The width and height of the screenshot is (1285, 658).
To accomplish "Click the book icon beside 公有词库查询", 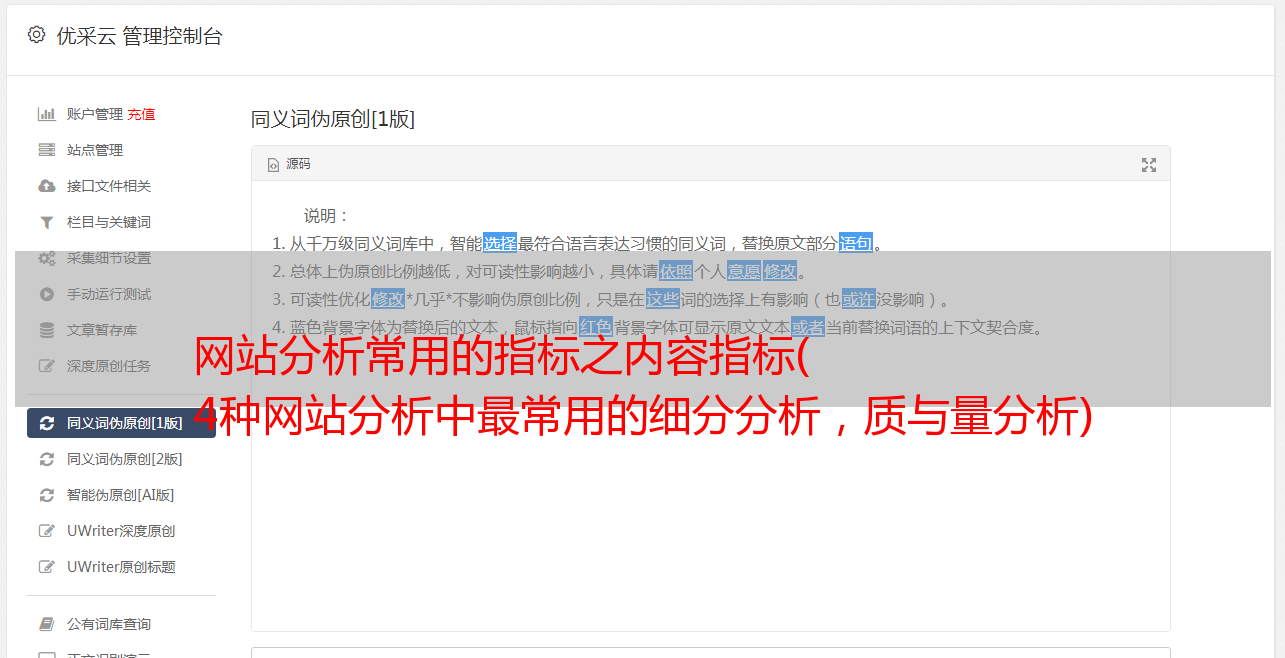I will (x=46, y=624).
